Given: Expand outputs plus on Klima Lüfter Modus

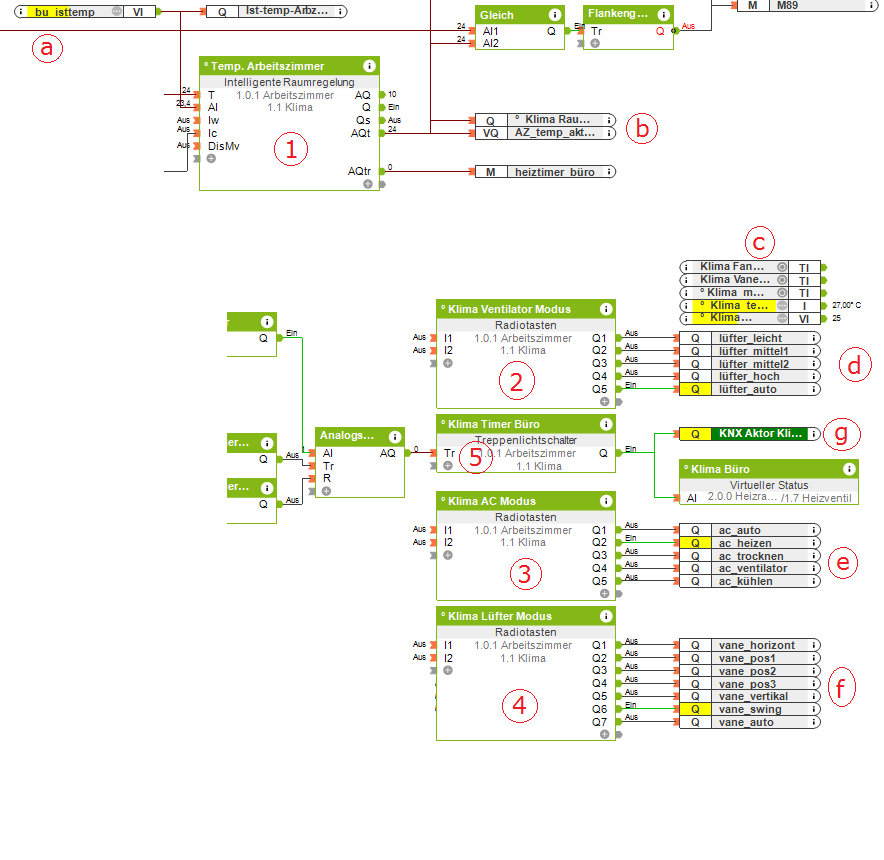Looking at the screenshot, I should 604,734.
